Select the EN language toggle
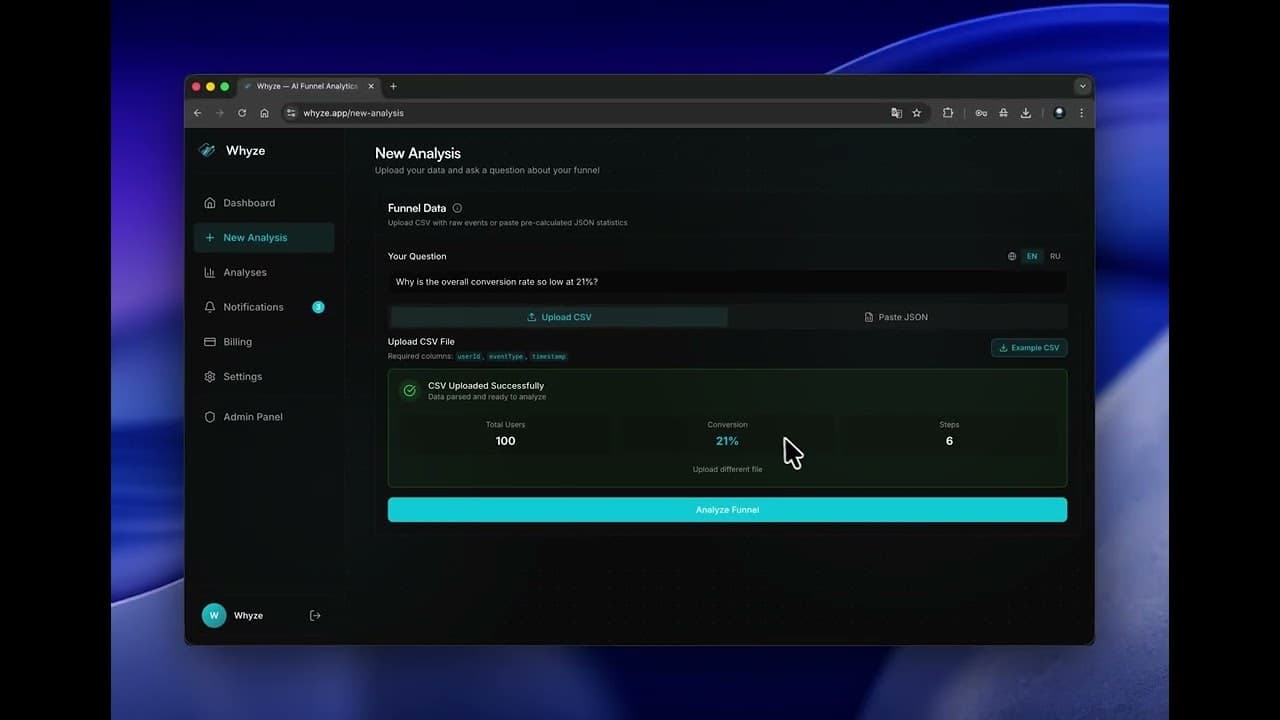The image size is (1280, 720). [1032, 256]
